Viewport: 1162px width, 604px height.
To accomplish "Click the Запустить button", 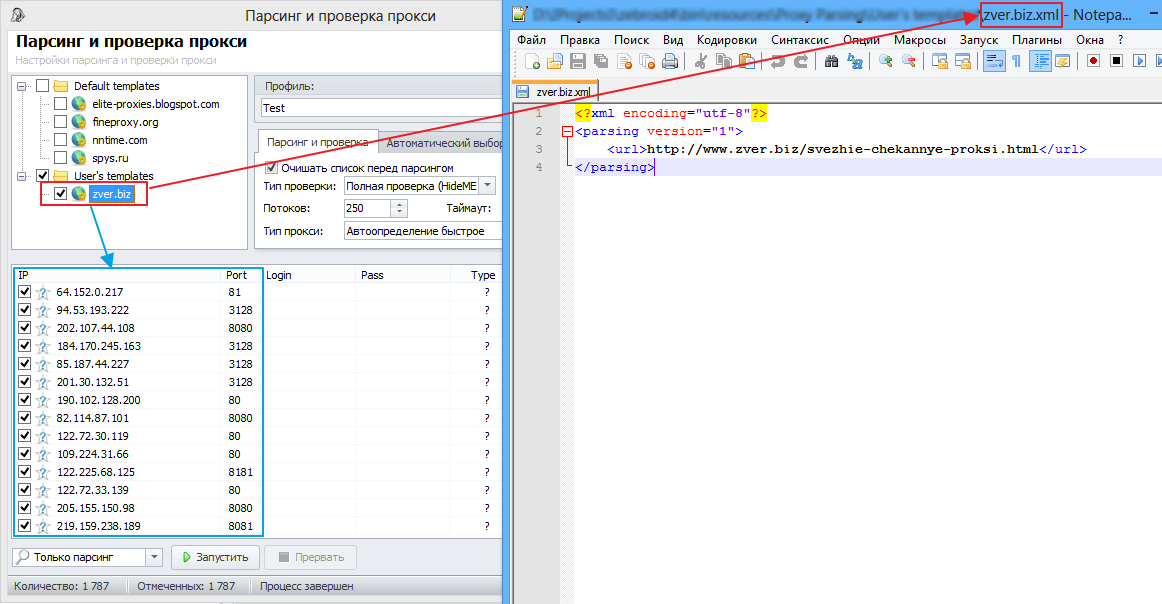I will click(x=216, y=557).
